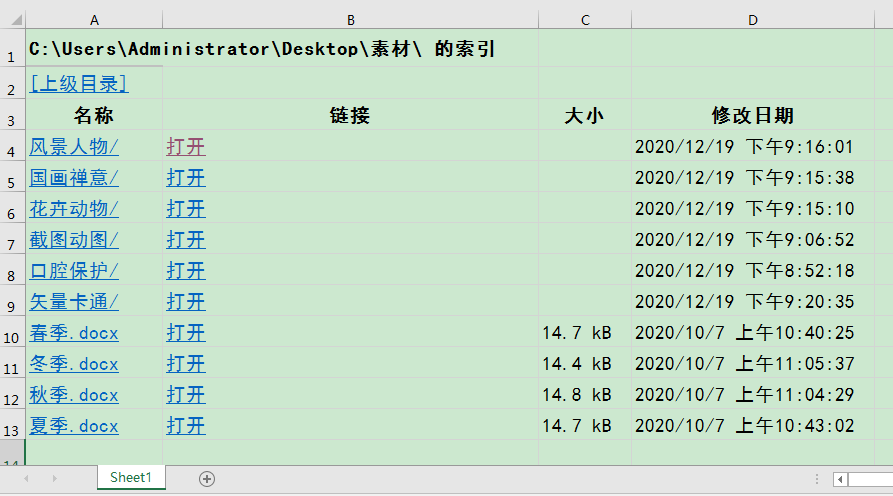Select date cell 下午9:15:10
The width and height of the screenshot is (893, 496).
(753, 208)
